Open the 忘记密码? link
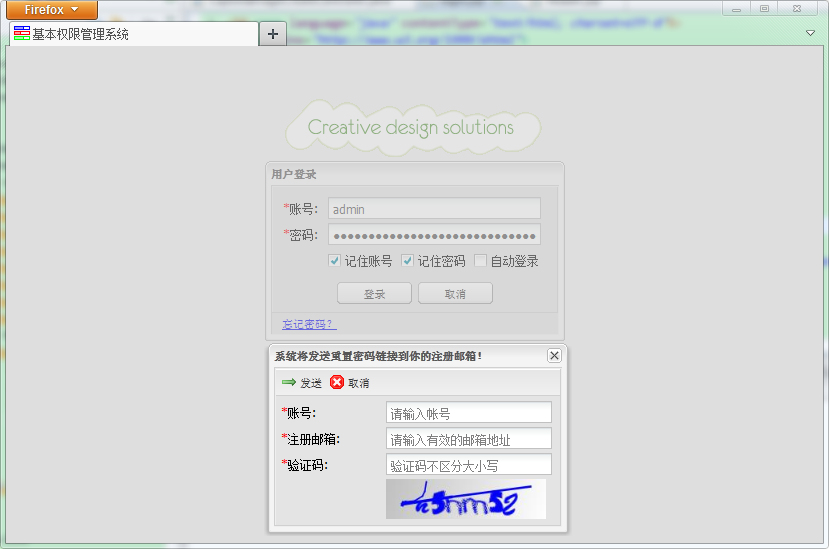 [309, 324]
